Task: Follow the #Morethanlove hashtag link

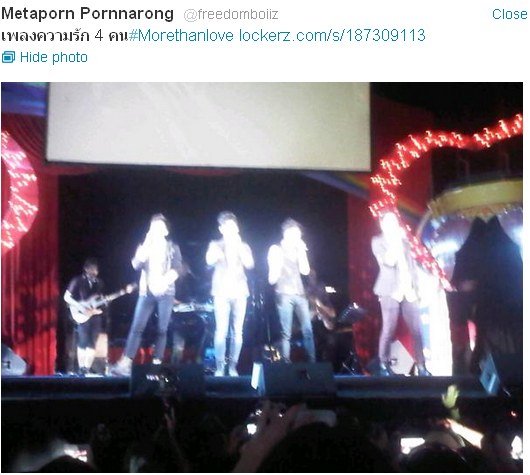Action: point(181,35)
